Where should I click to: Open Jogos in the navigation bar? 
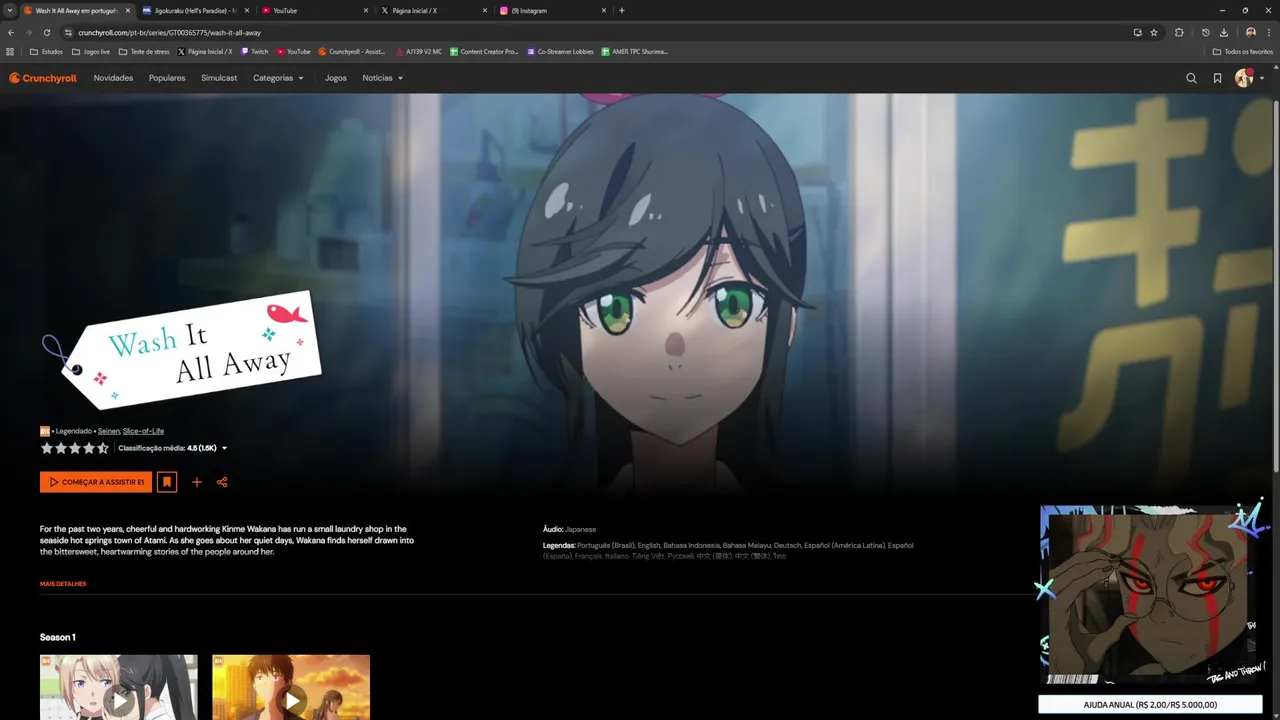click(336, 78)
